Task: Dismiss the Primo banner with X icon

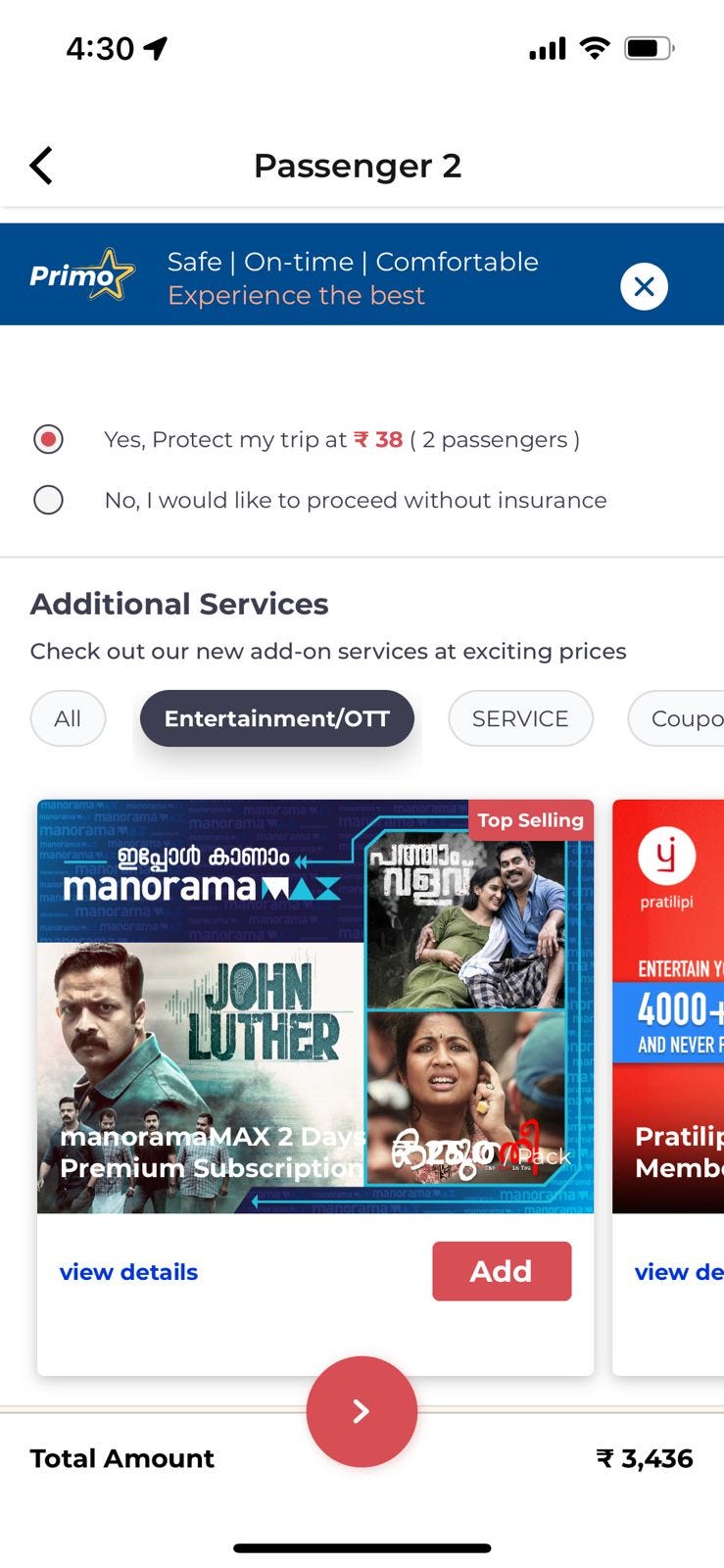Action: [x=644, y=286]
